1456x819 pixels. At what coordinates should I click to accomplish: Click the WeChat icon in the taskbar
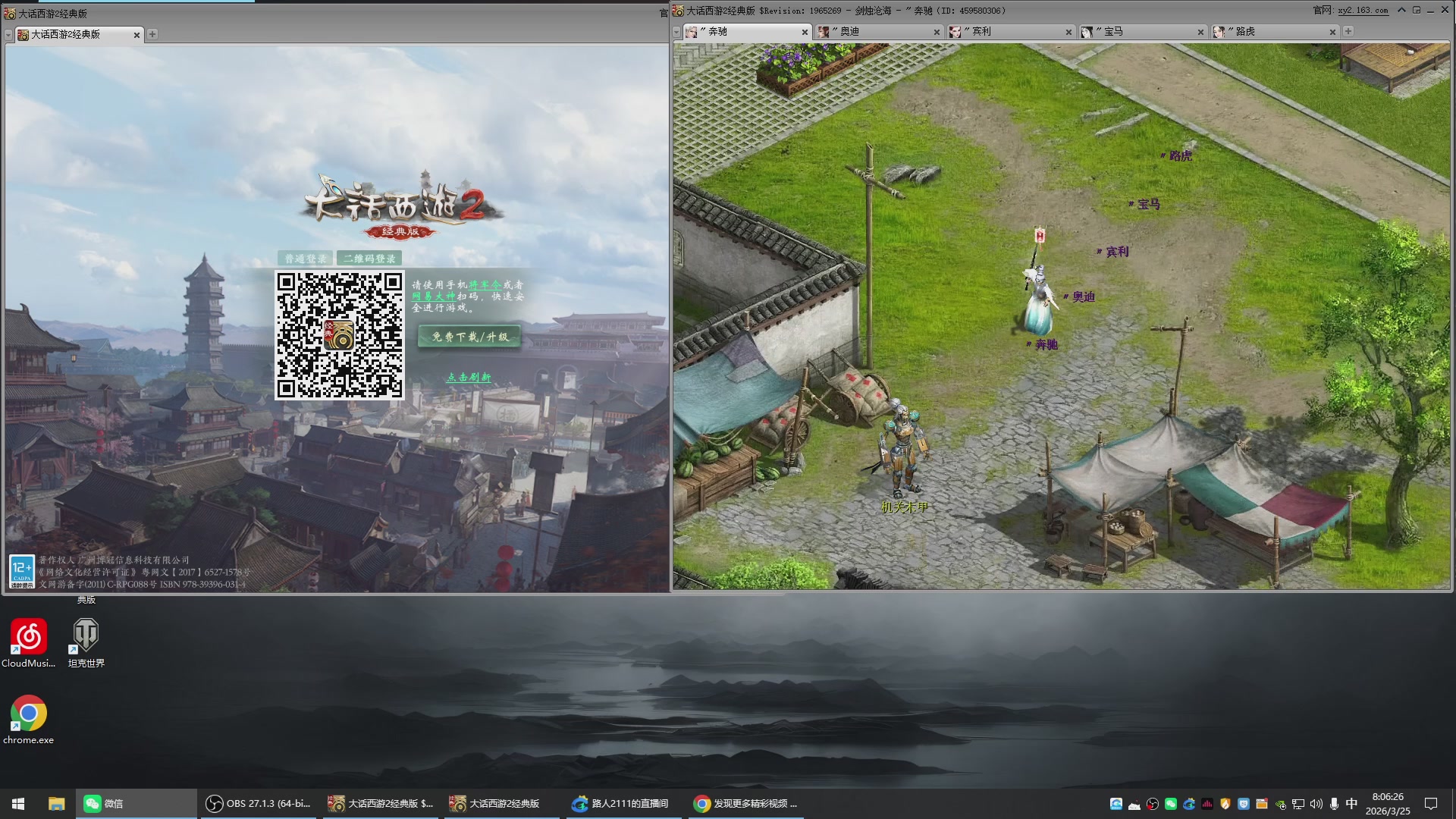pos(93,804)
